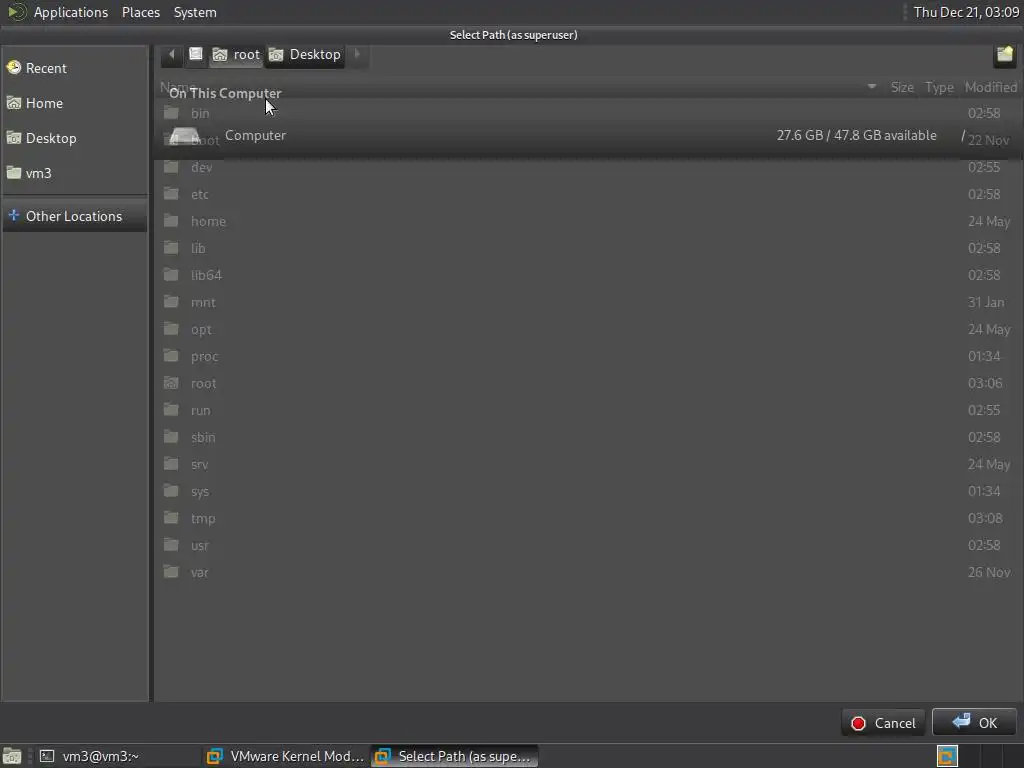The height and width of the screenshot is (768, 1024).
Task: Click the folder icon next to usr
Action: 171,545
